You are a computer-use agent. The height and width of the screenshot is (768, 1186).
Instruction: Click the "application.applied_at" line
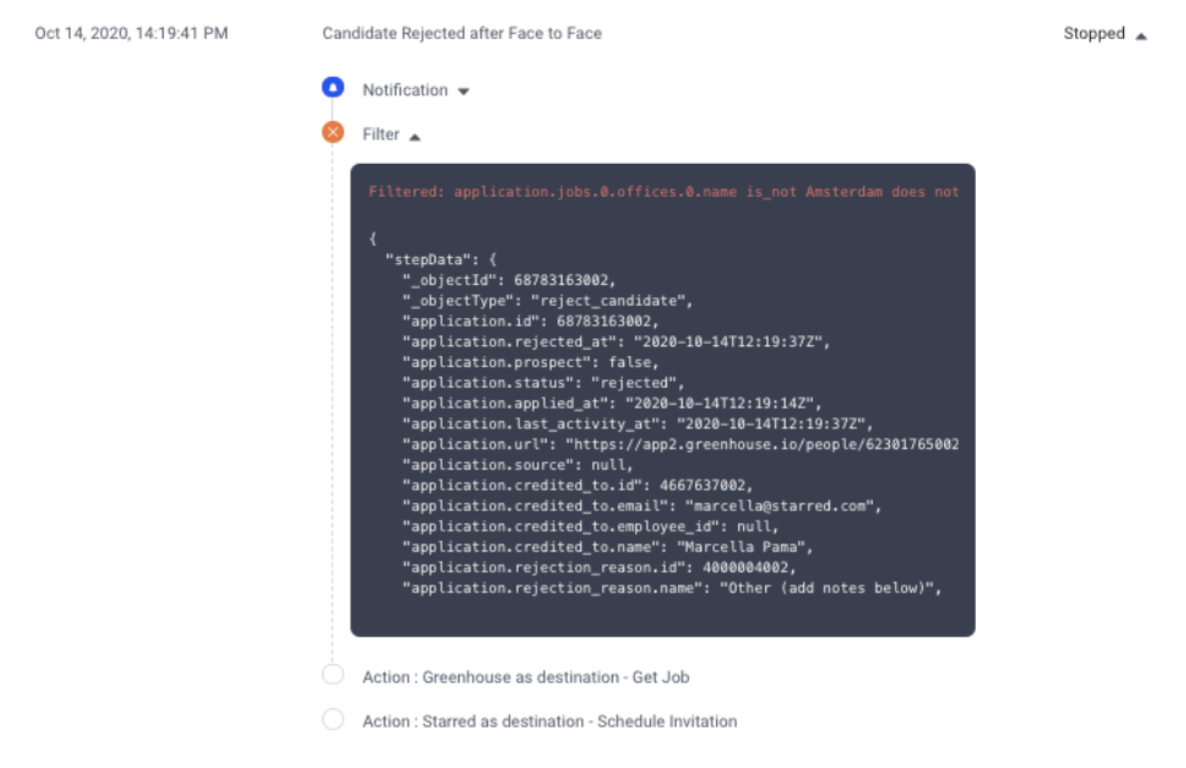pyautogui.click(x=612, y=403)
